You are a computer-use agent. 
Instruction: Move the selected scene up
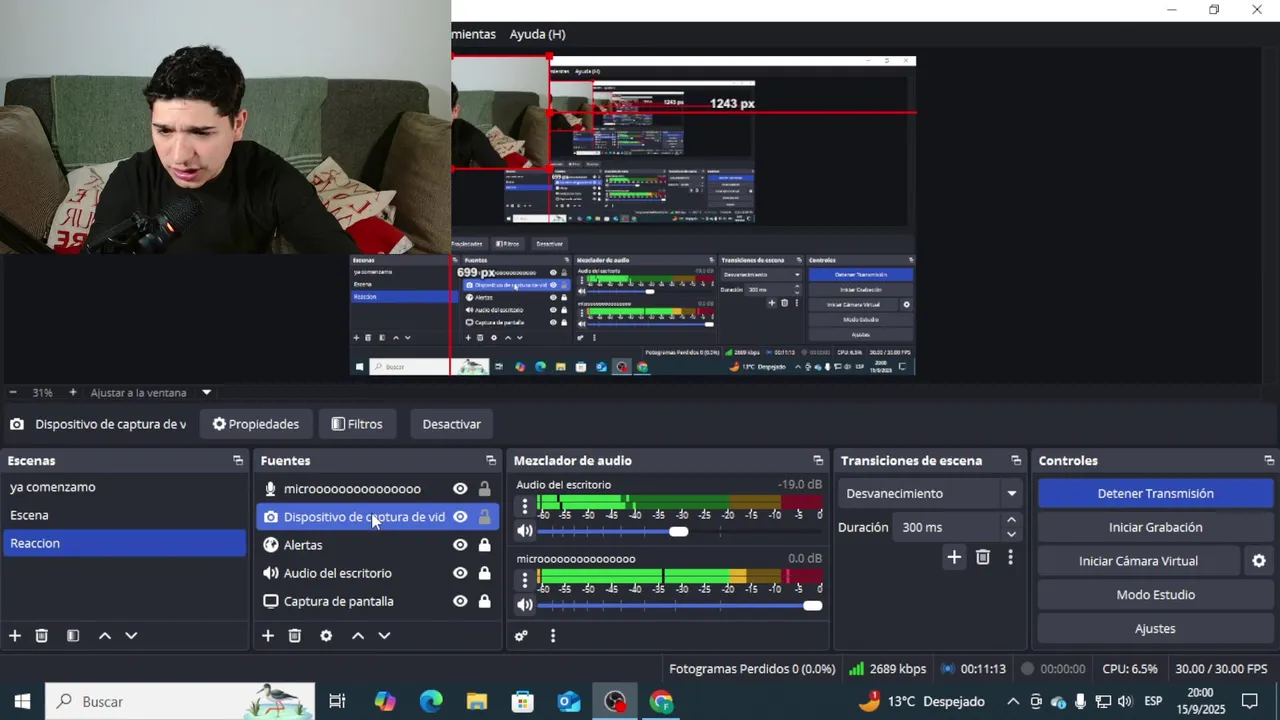(x=104, y=636)
